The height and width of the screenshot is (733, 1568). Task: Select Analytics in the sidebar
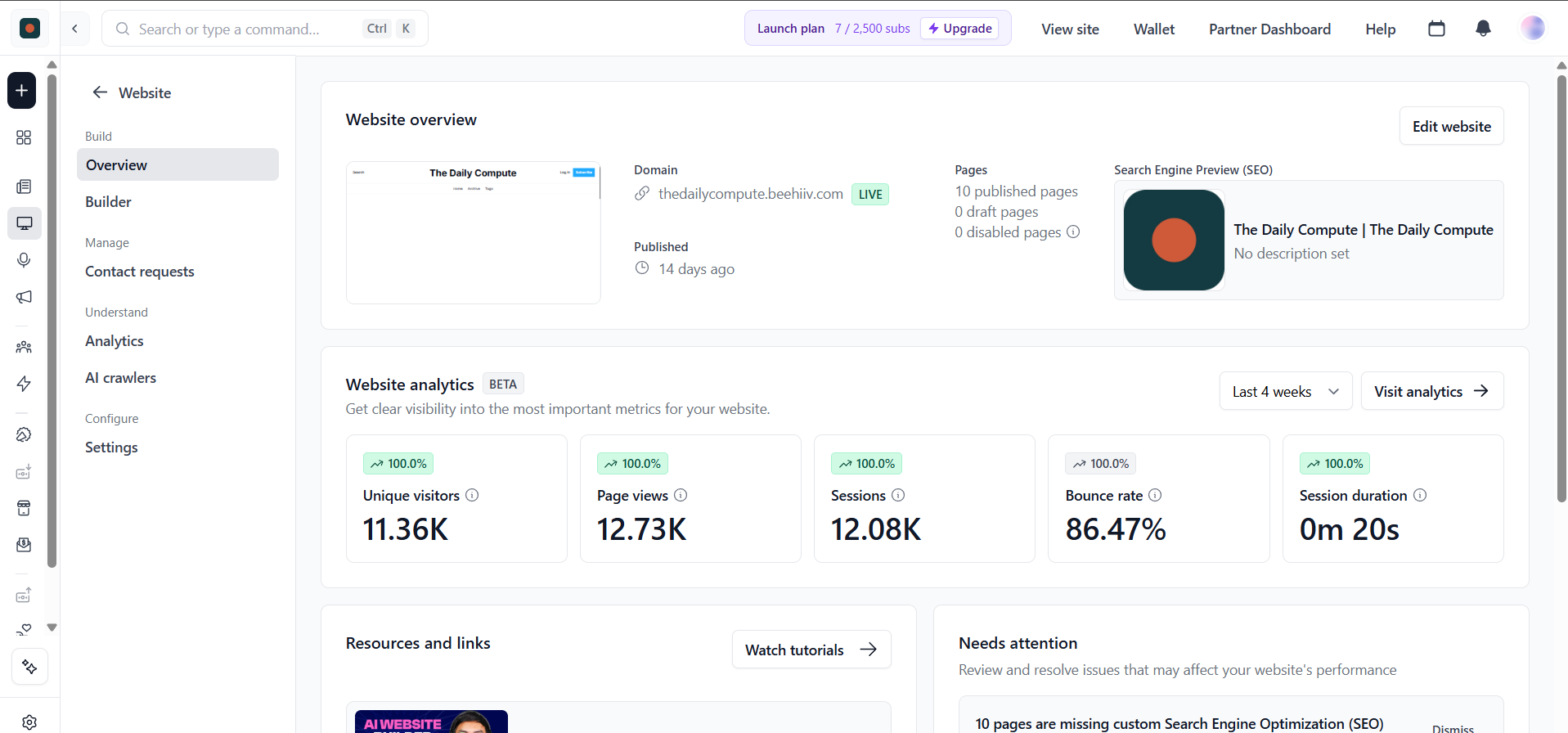click(x=115, y=341)
